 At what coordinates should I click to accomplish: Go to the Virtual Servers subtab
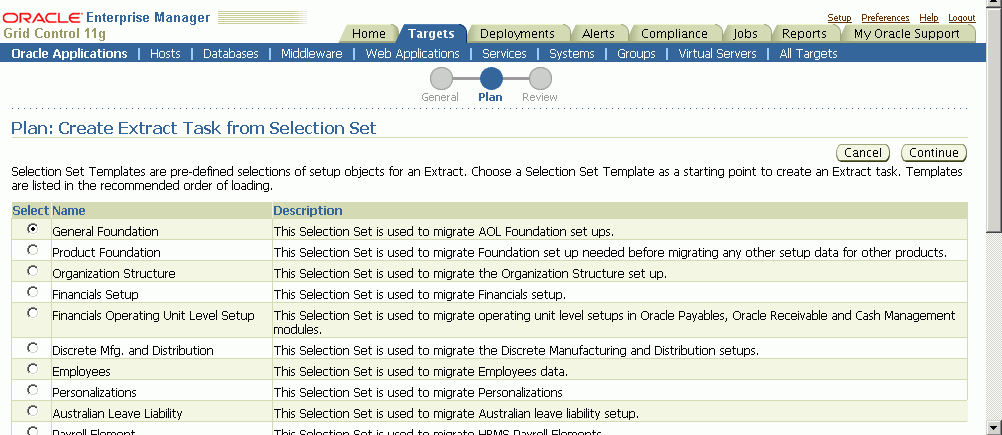click(718, 54)
